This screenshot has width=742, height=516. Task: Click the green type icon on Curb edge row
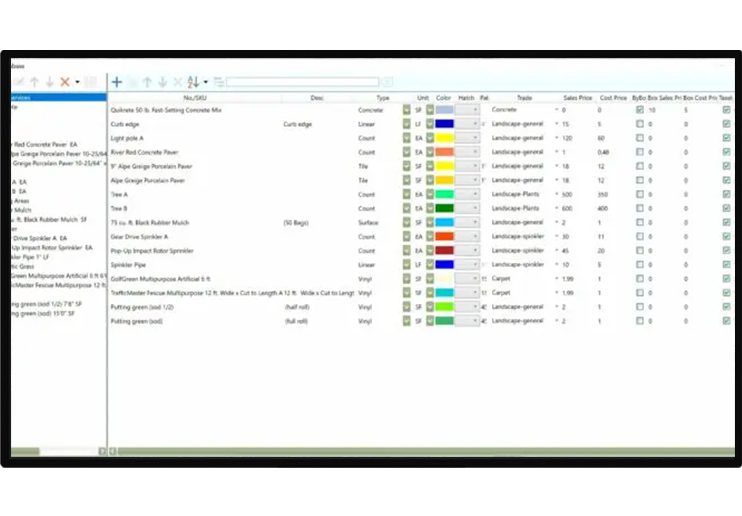(x=406, y=124)
